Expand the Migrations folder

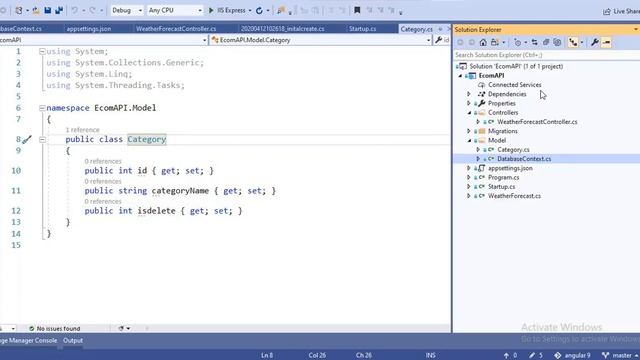(469, 131)
